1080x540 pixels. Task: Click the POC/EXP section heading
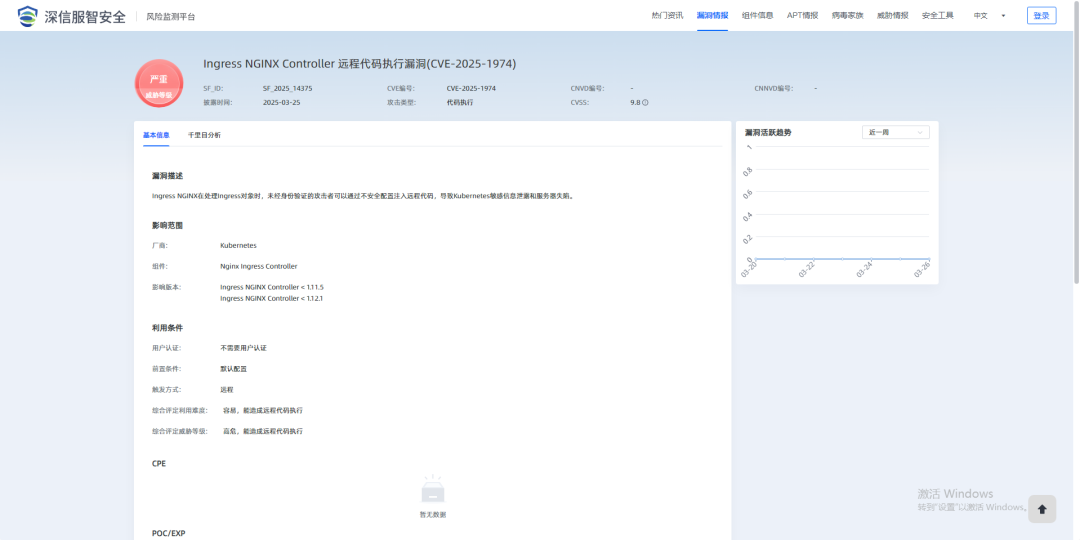click(169, 534)
